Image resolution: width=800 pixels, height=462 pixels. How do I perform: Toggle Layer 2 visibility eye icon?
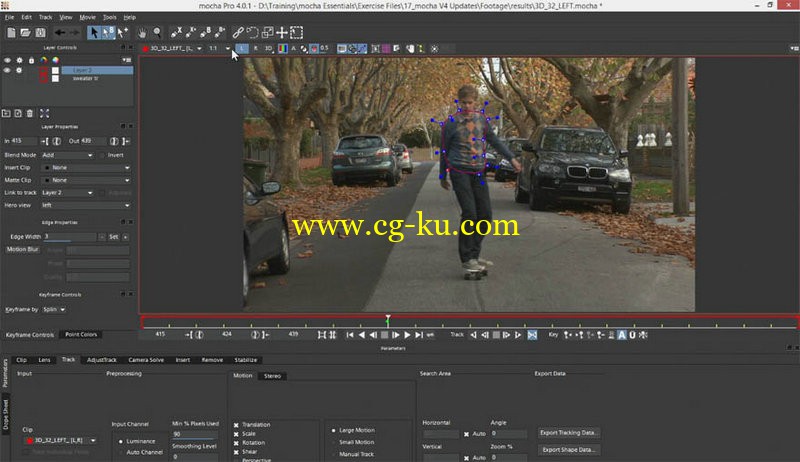[x=7, y=70]
